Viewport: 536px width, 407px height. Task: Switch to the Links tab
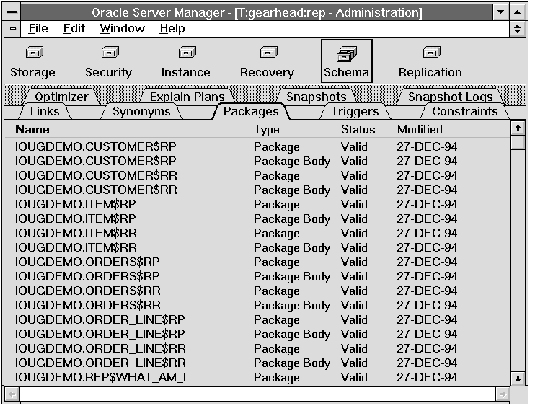tap(44, 111)
